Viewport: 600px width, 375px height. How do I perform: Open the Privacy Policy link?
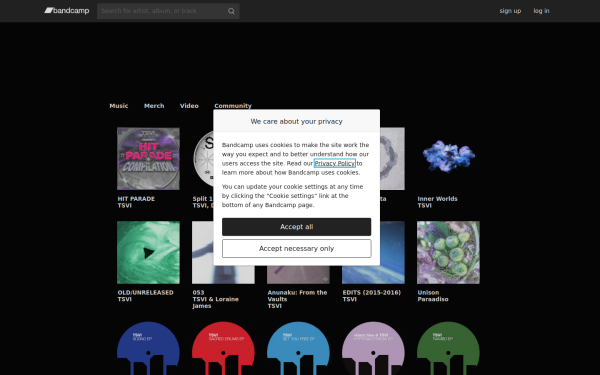coord(335,163)
